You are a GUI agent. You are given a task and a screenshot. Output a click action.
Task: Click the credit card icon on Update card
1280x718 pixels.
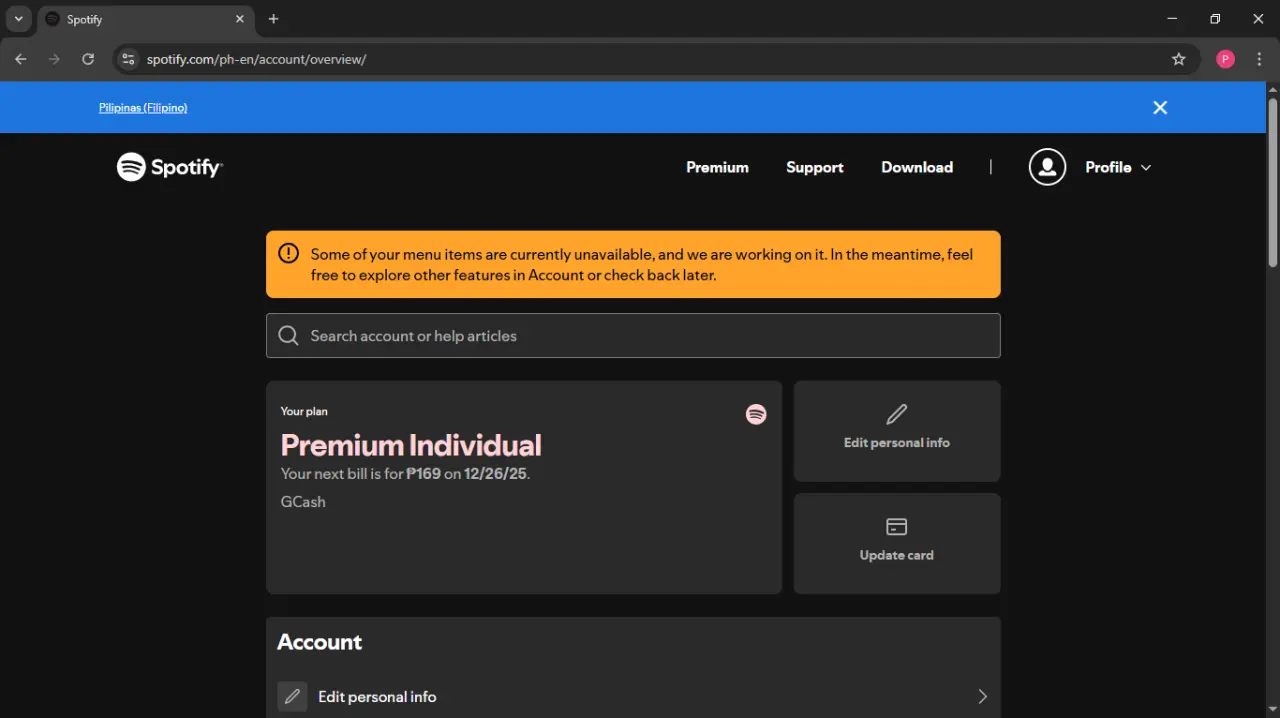pos(897,526)
